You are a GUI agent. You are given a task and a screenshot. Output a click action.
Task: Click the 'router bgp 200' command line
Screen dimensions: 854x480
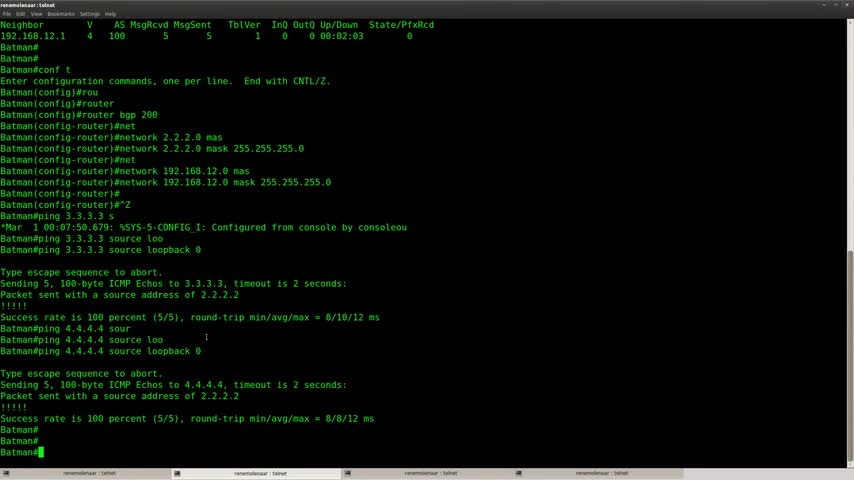79,115
